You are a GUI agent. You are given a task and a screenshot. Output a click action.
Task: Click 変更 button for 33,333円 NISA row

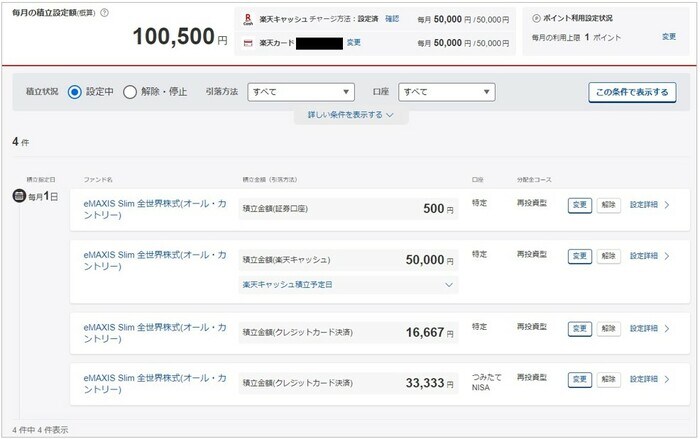[580, 380]
